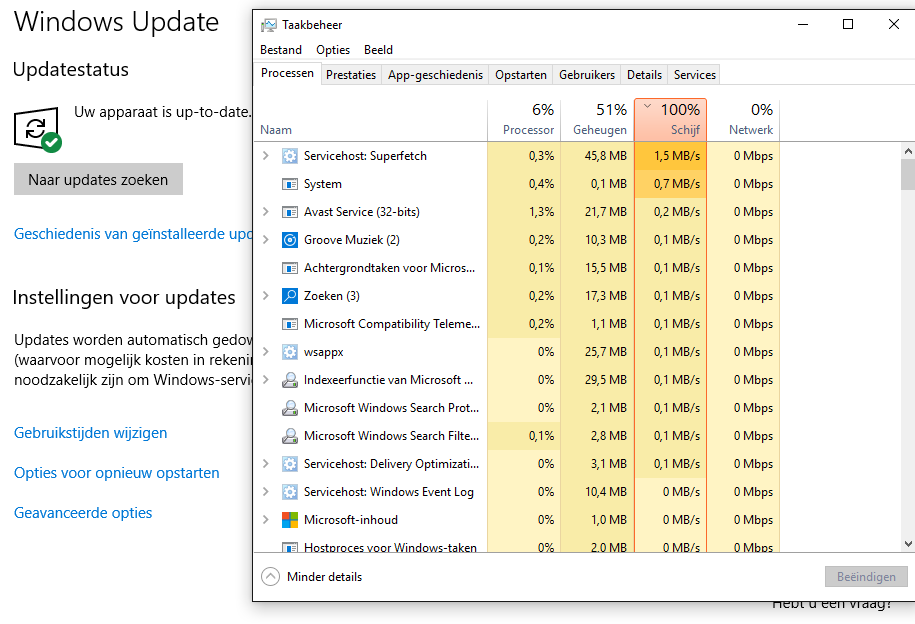Click the Microsoft Windows Search Filte... icon
The width and height of the screenshot is (915, 624).
(289, 436)
